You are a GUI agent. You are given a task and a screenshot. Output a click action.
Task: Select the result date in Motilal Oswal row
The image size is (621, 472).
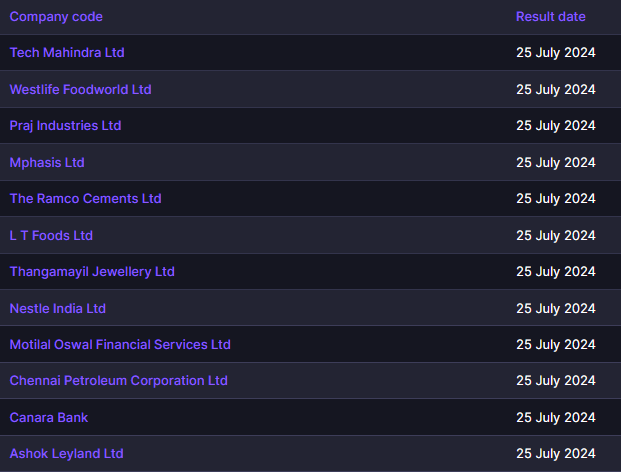click(556, 344)
